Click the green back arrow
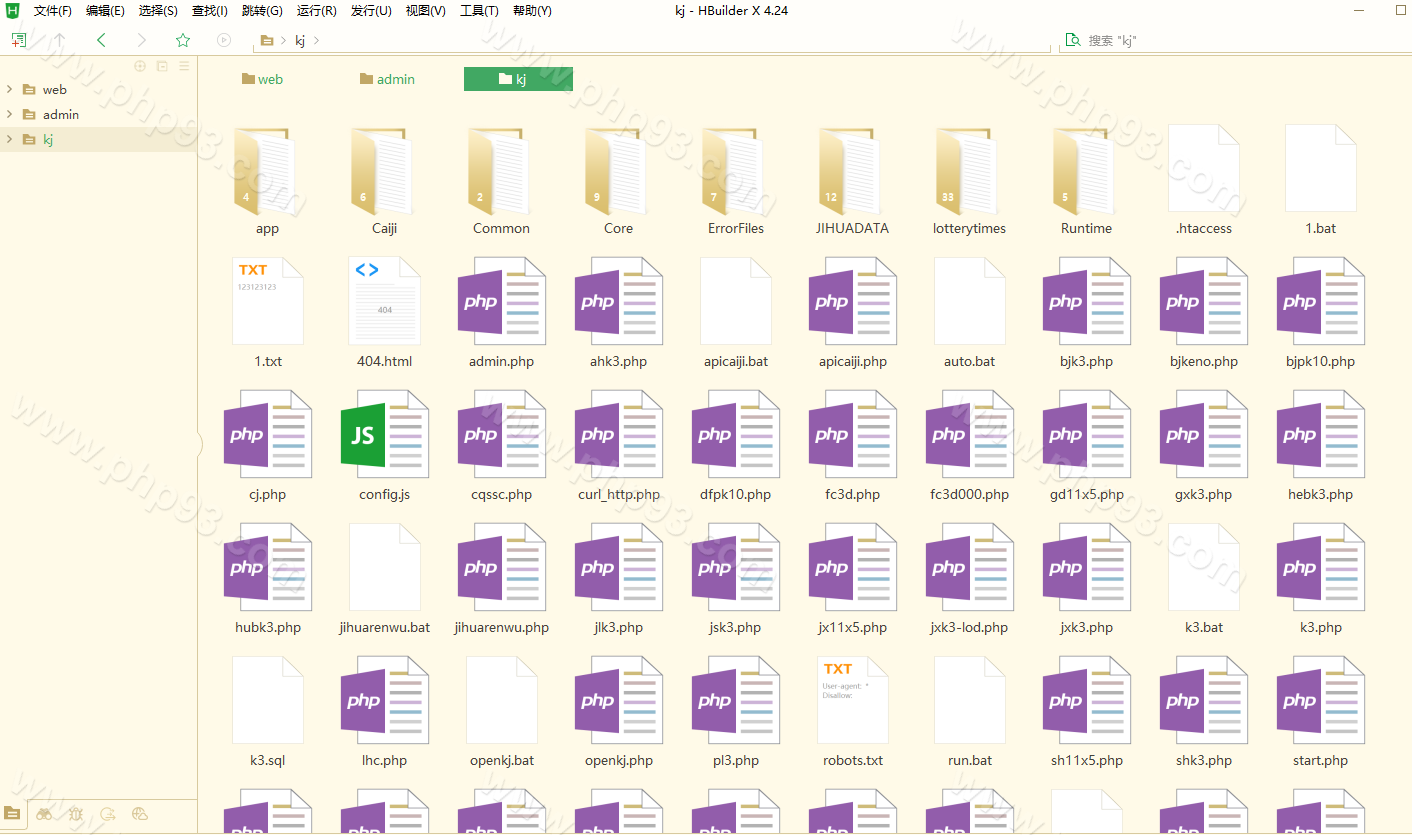 (x=101, y=40)
